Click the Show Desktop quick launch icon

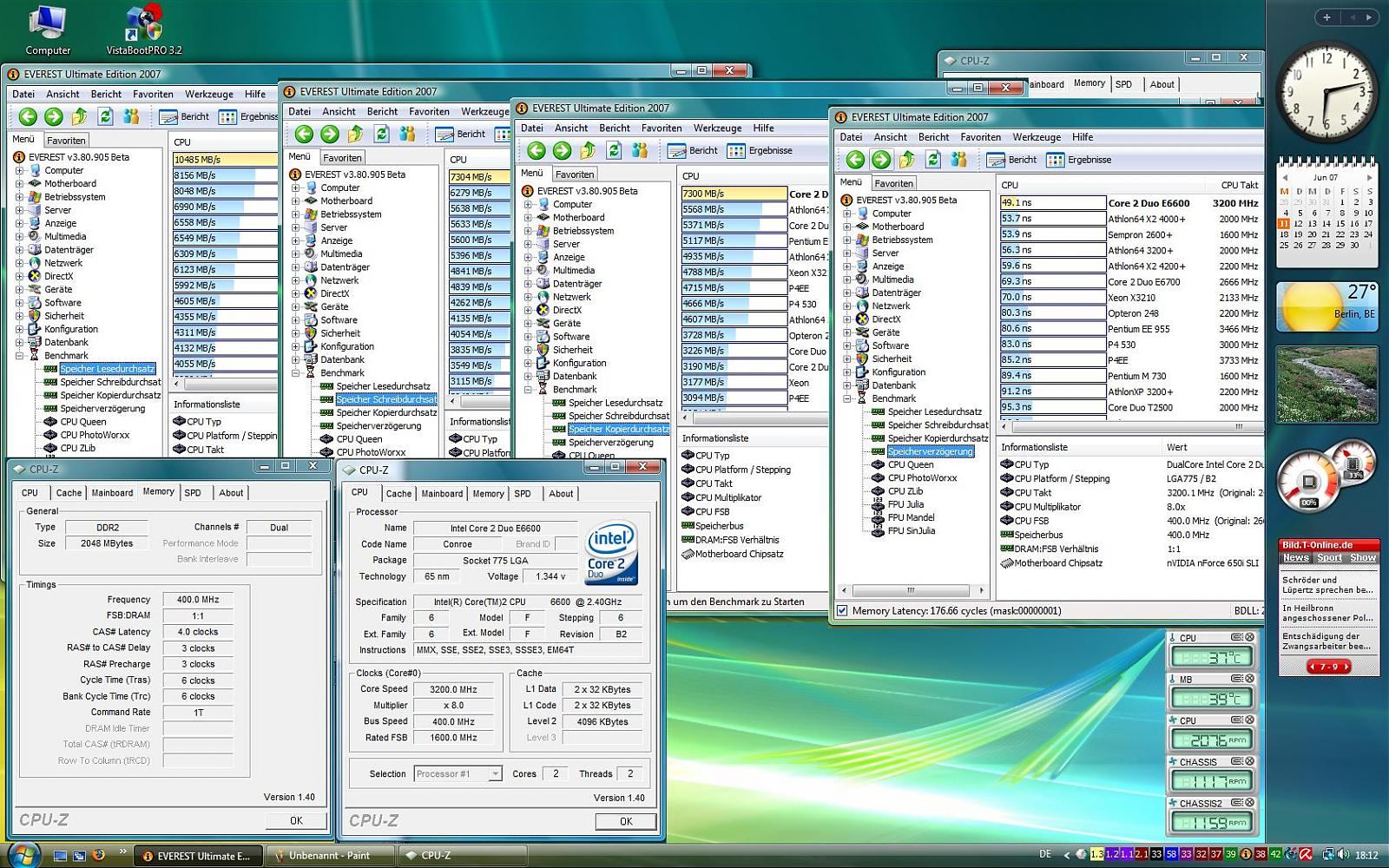coord(60,856)
